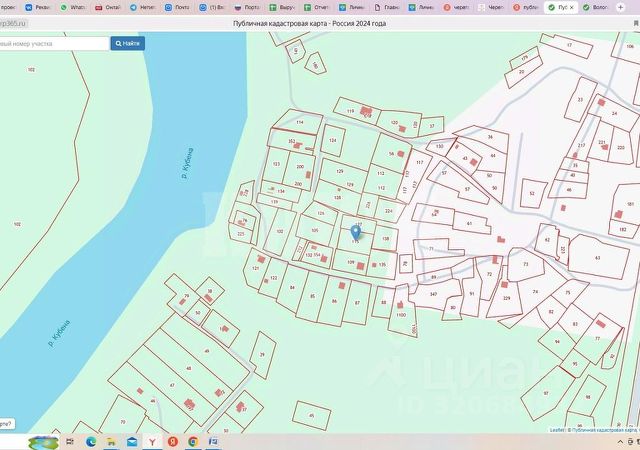Open the red Yandex icon on taskbar
This screenshot has width=640, height=450.
173,441
